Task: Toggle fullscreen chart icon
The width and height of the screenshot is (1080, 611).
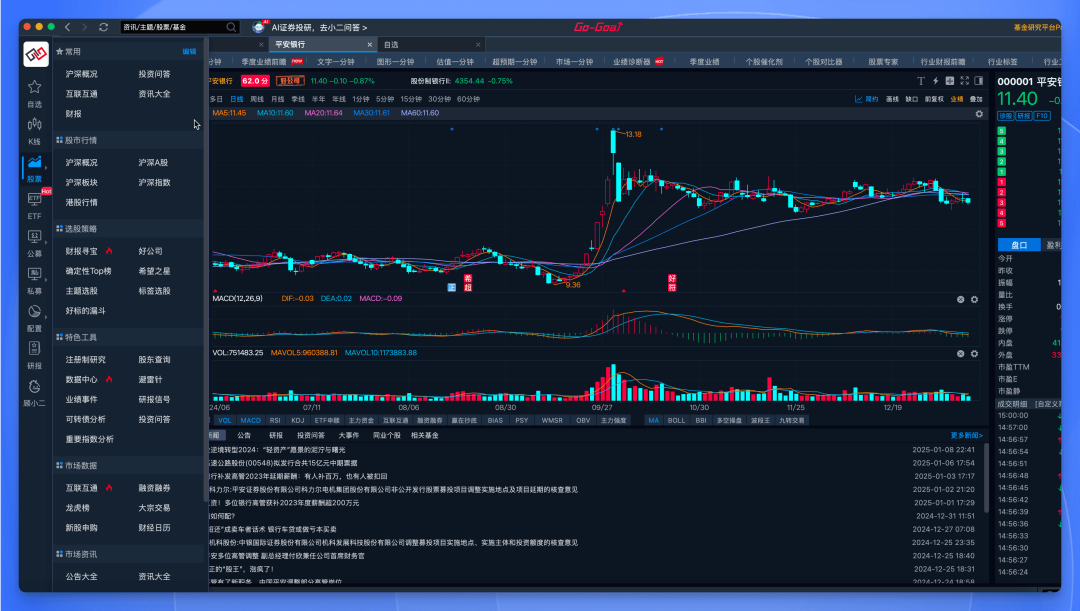Action: click(x=964, y=81)
